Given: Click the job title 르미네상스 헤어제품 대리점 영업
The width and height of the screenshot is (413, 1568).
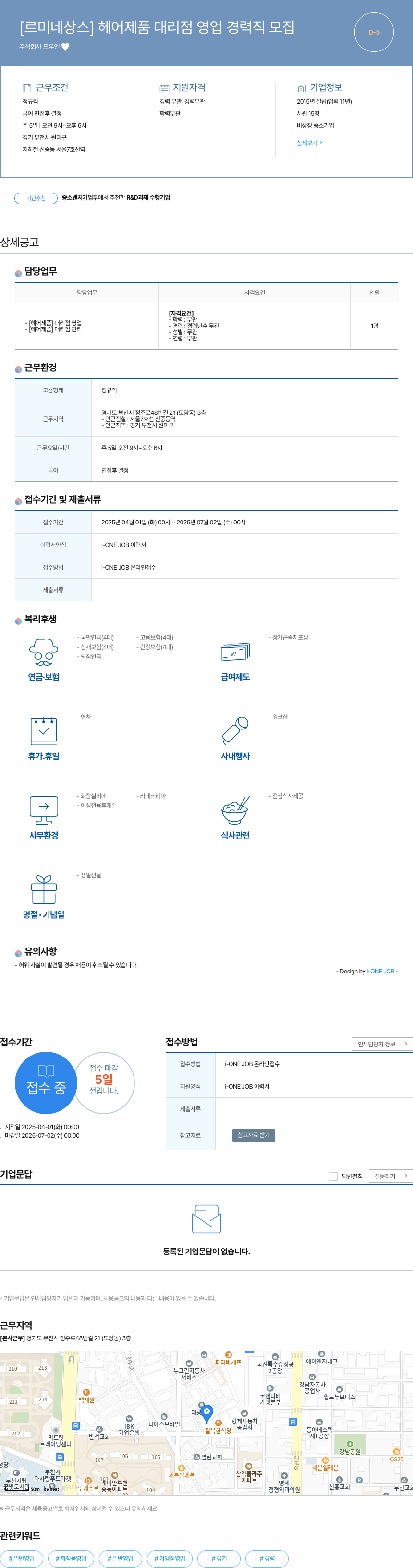Looking at the screenshot, I should click(x=157, y=27).
